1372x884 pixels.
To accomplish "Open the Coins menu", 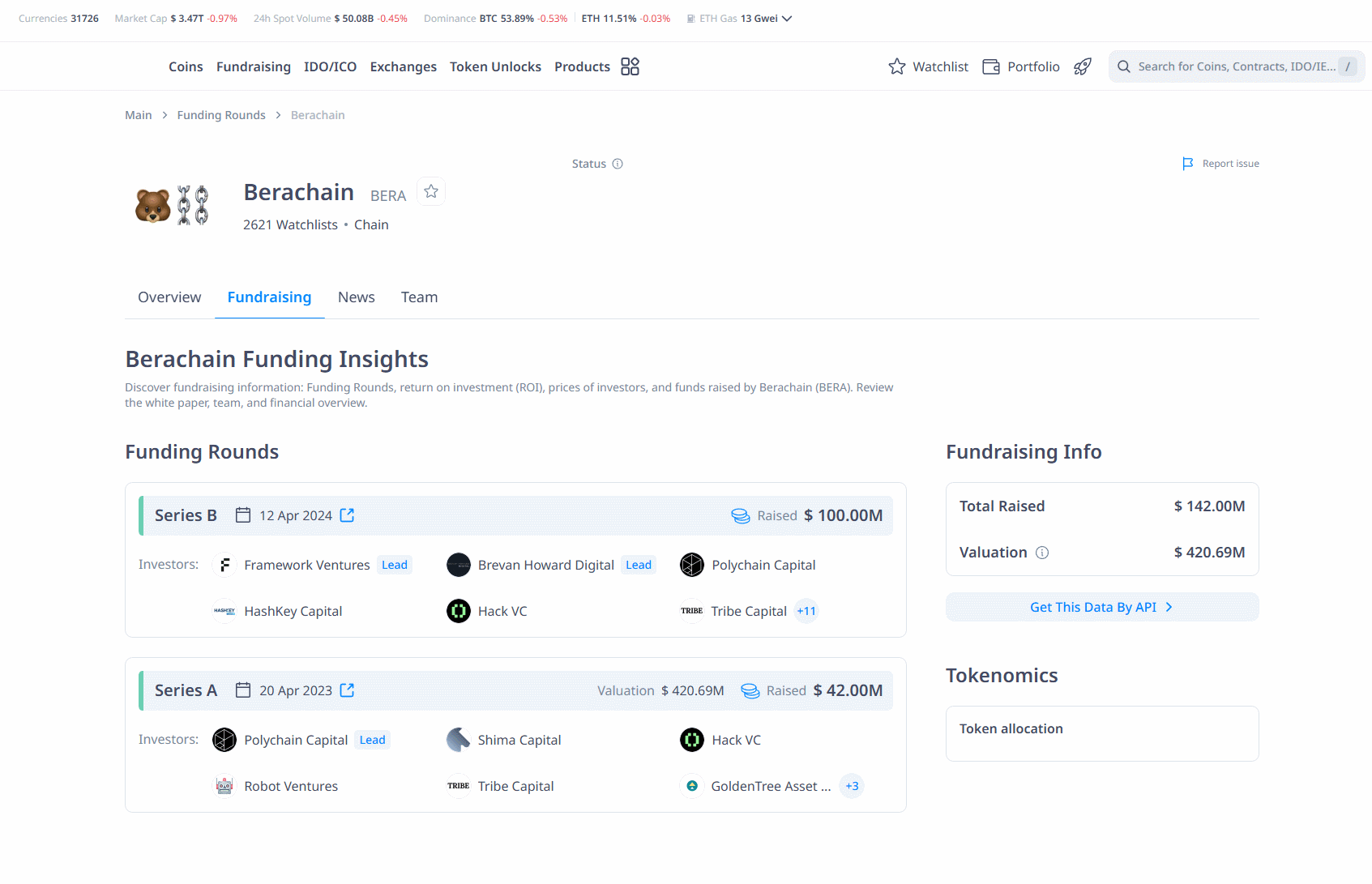I will coord(186,66).
